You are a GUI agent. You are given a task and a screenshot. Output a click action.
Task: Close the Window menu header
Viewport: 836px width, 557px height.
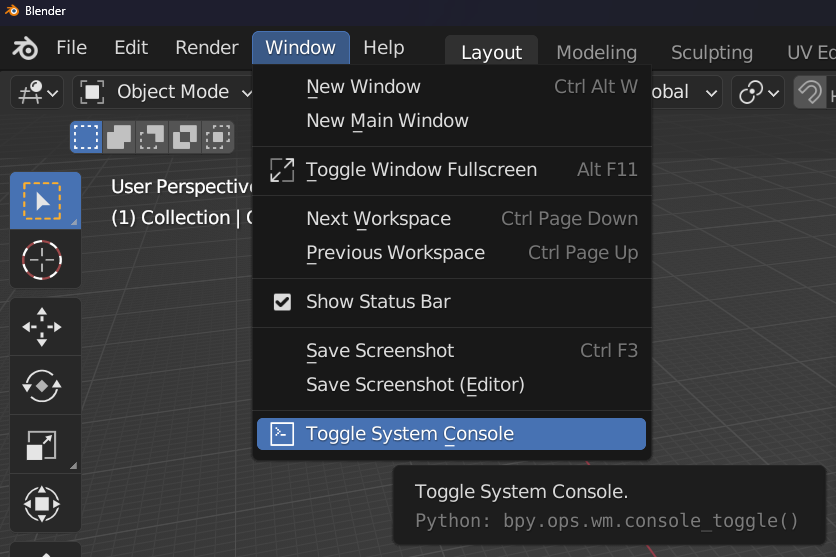click(301, 48)
